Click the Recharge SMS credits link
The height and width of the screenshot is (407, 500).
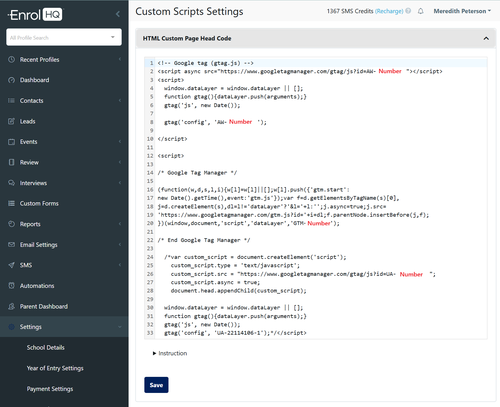389,11
